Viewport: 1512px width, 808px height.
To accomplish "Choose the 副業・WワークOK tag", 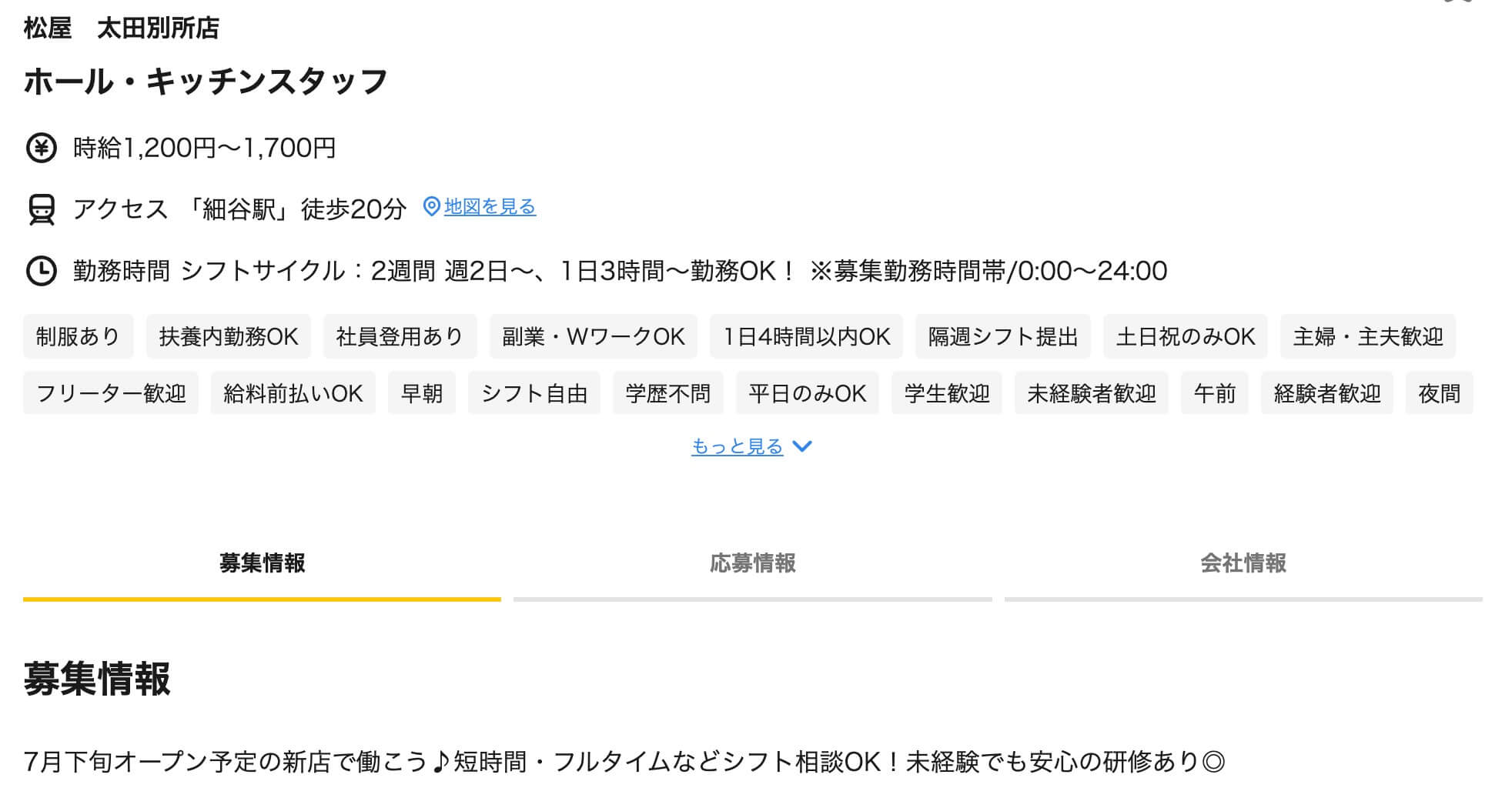I will (594, 337).
